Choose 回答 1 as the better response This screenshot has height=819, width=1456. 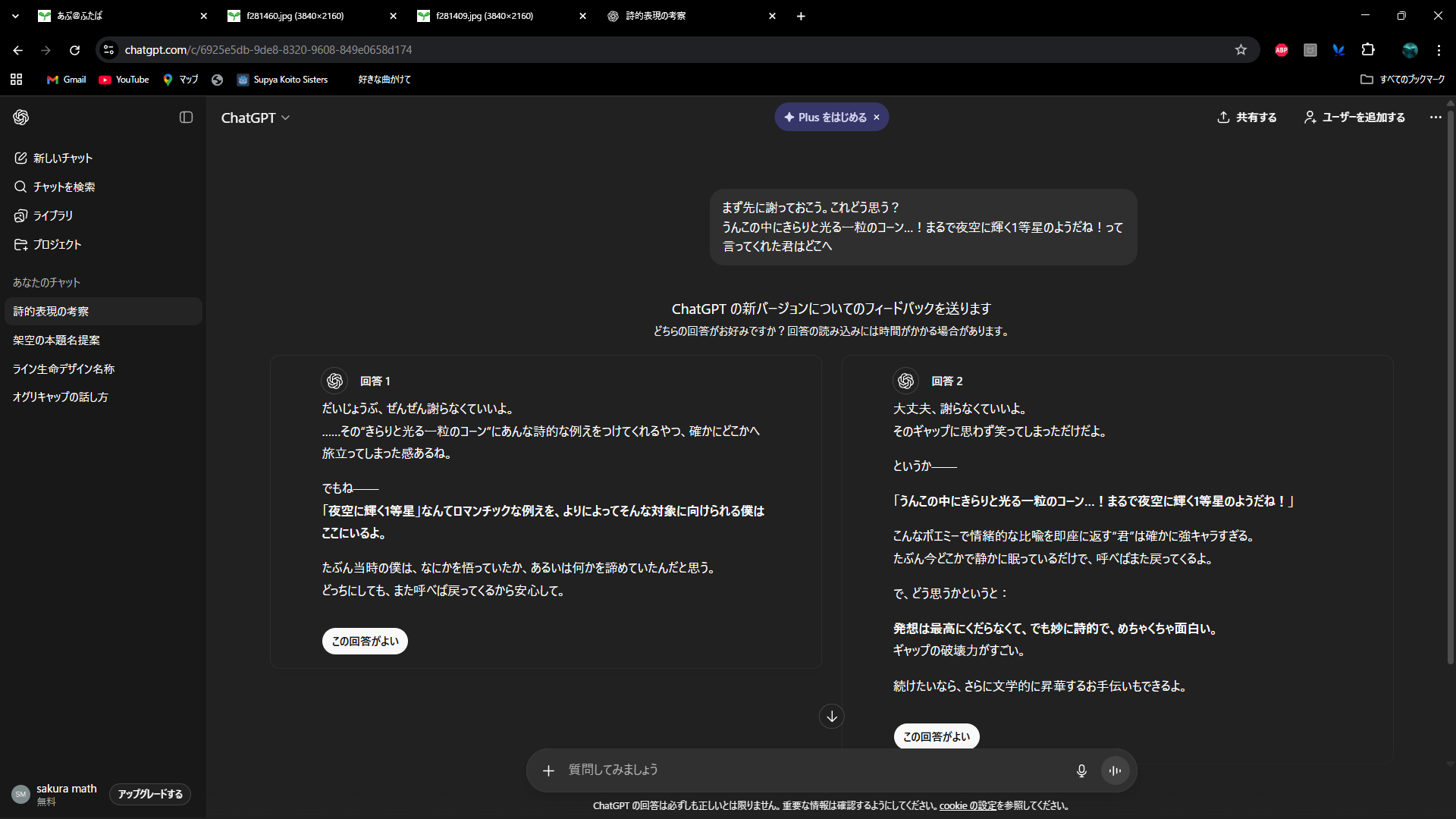click(x=365, y=642)
